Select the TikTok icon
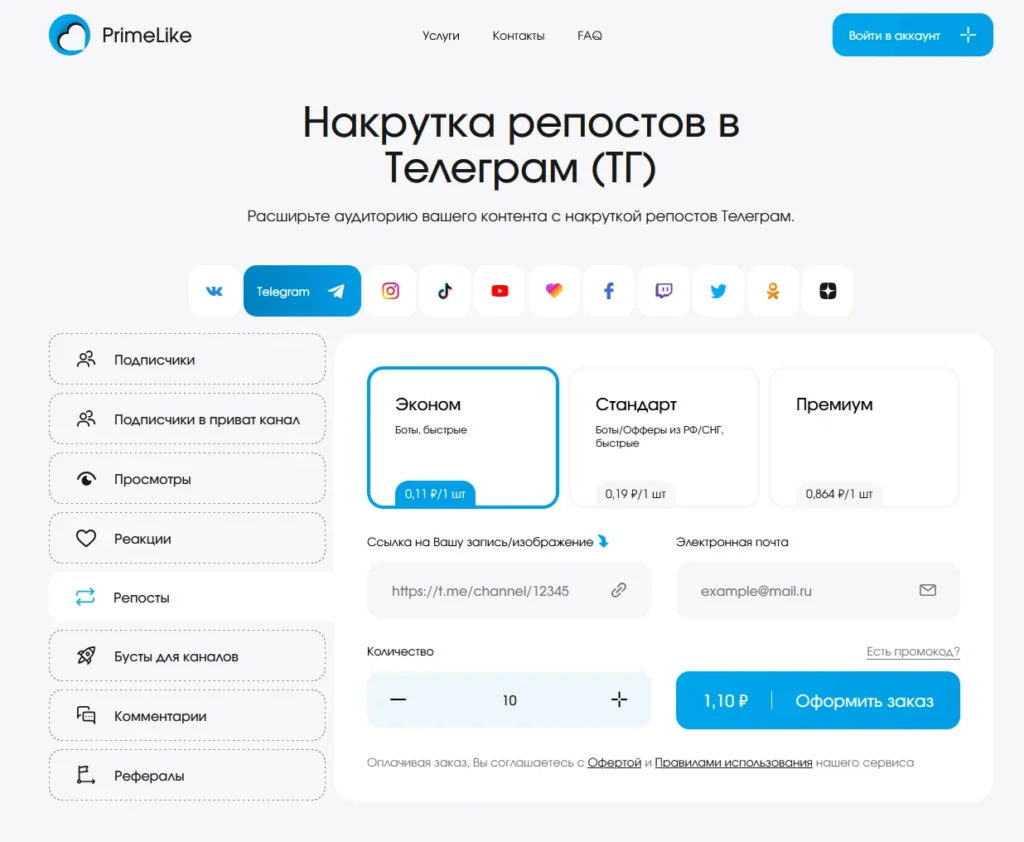Image resolution: width=1024 pixels, height=842 pixels. click(x=445, y=291)
